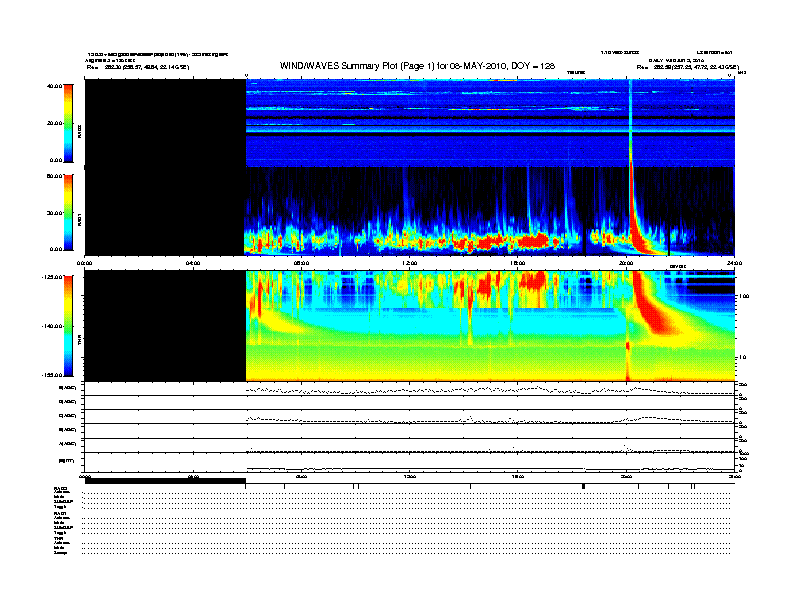Click the 08:00 label under the RAD1 panel
The height and width of the screenshot is (612, 792).
point(301,263)
